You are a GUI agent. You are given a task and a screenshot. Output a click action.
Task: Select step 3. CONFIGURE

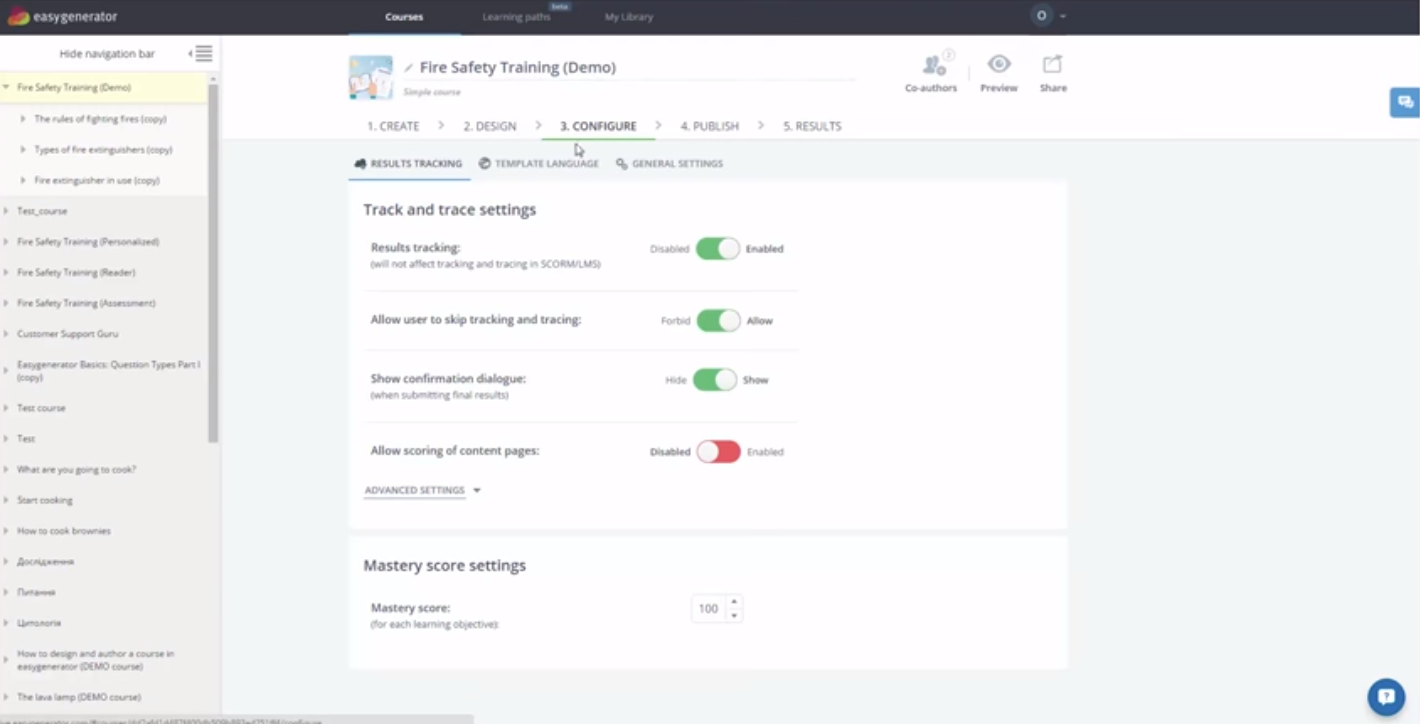(598, 126)
